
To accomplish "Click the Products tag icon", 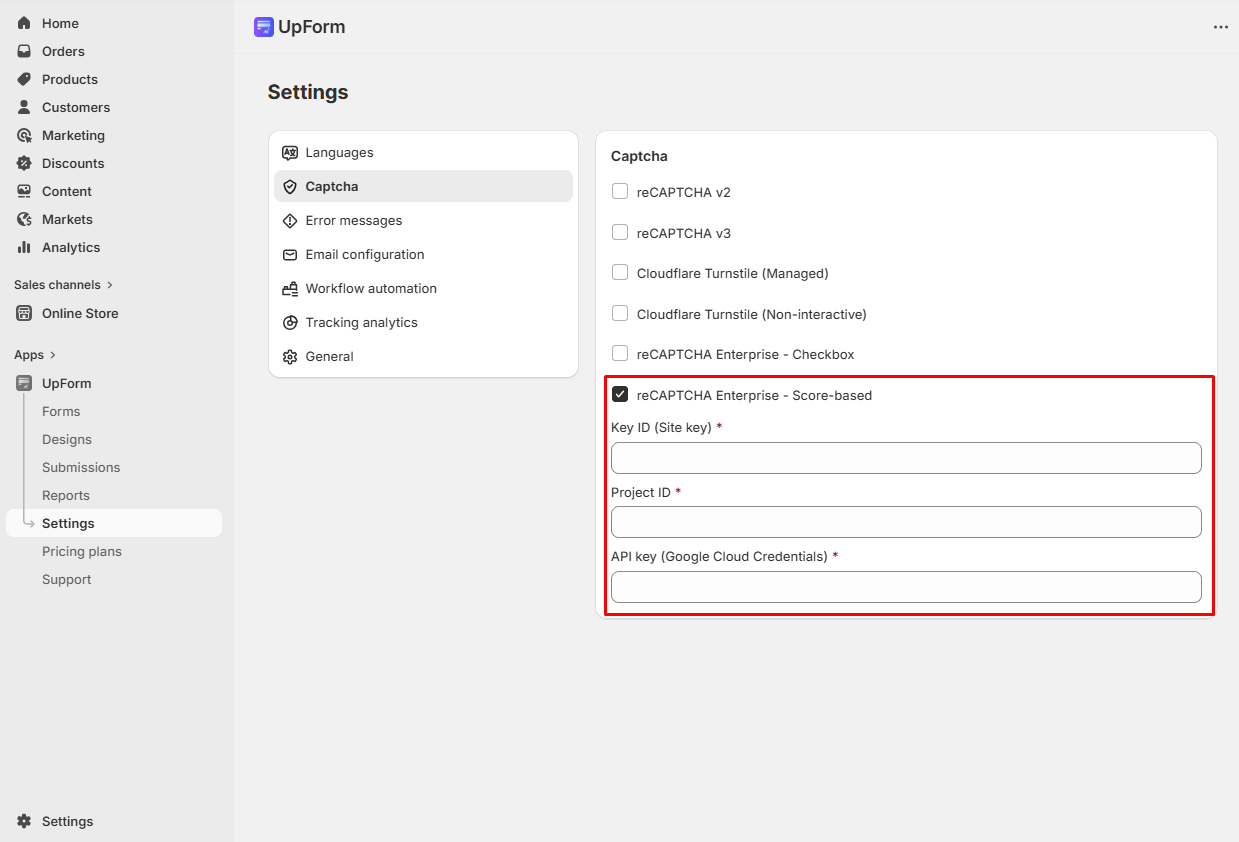I will coord(24,79).
